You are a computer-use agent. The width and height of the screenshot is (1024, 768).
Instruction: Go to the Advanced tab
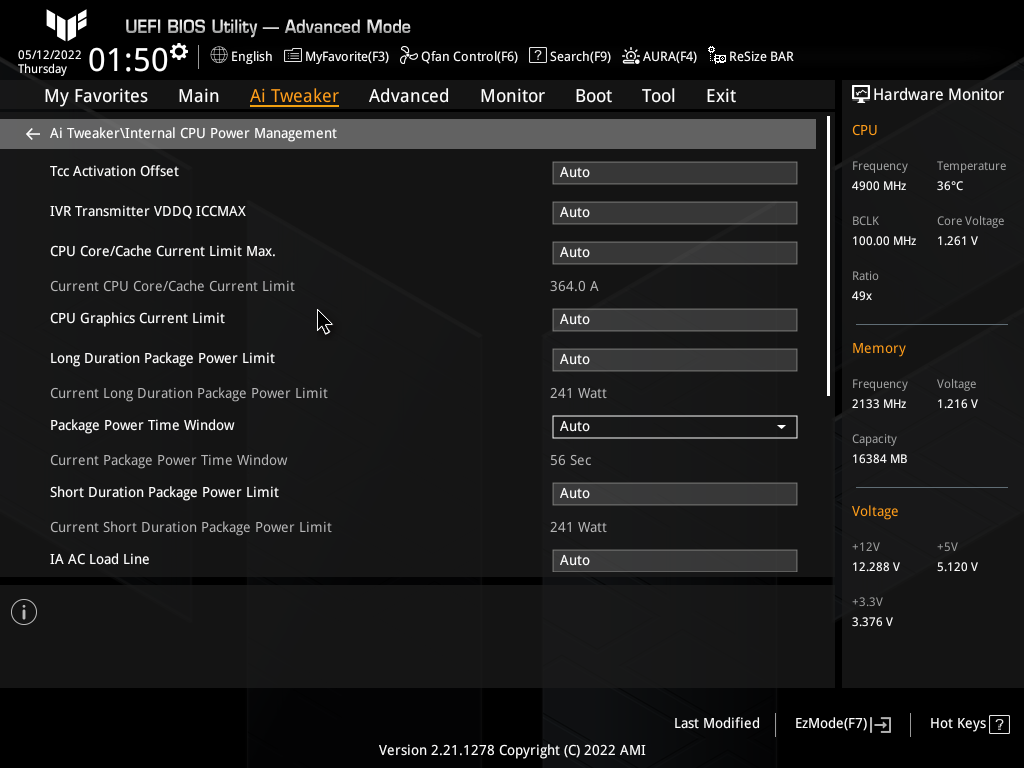pyautogui.click(x=409, y=96)
